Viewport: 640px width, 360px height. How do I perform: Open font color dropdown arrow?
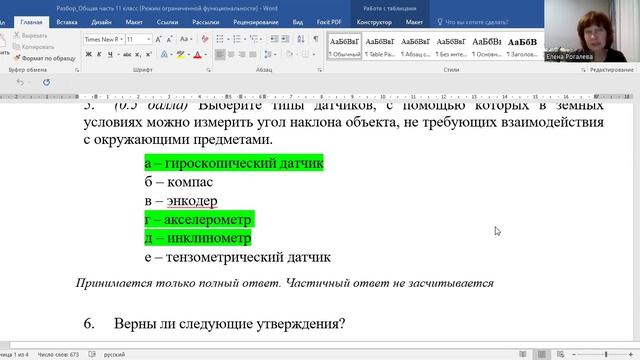pyautogui.click(x=205, y=54)
